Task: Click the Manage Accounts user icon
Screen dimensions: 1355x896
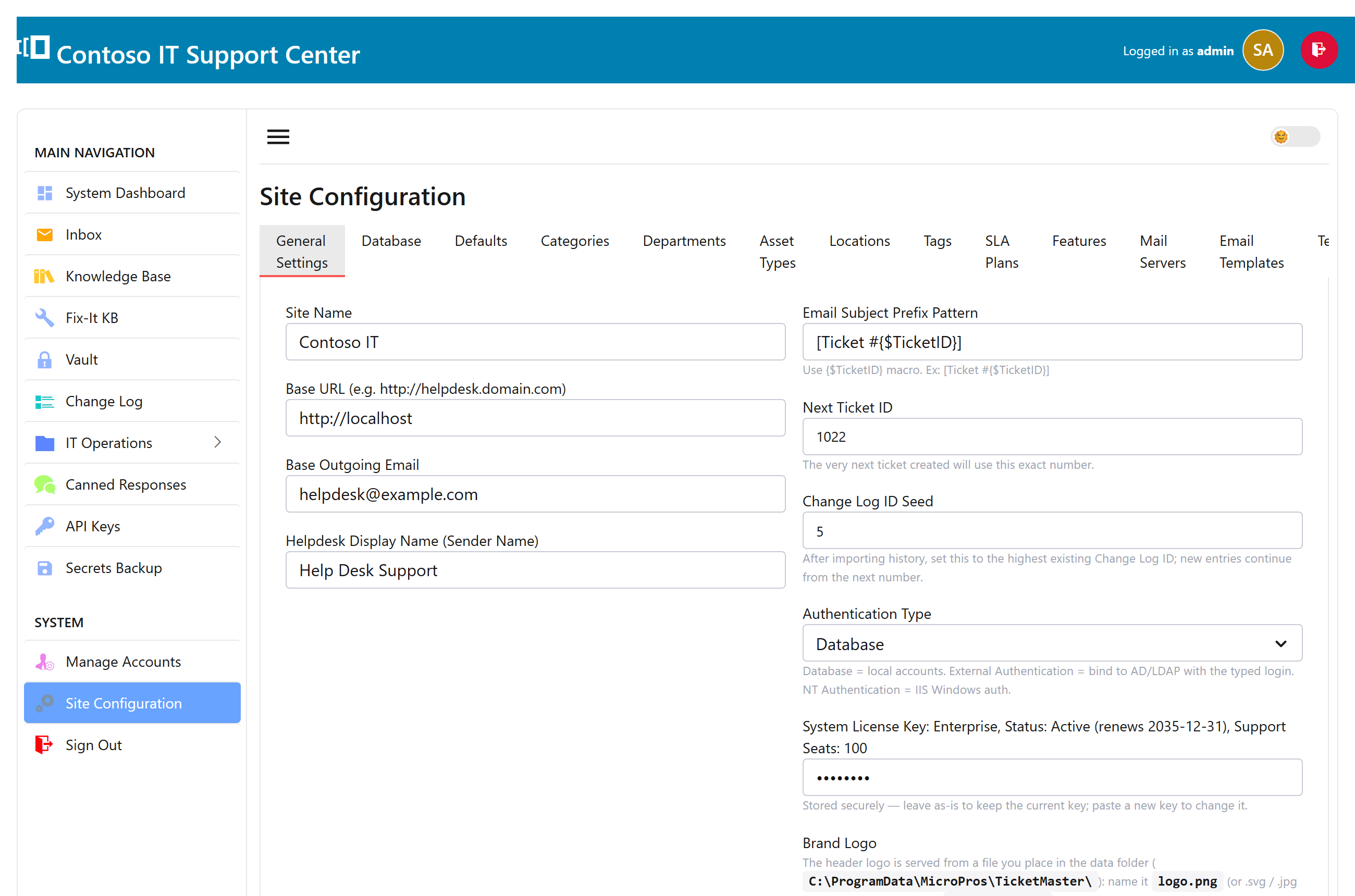Action: [x=45, y=662]
